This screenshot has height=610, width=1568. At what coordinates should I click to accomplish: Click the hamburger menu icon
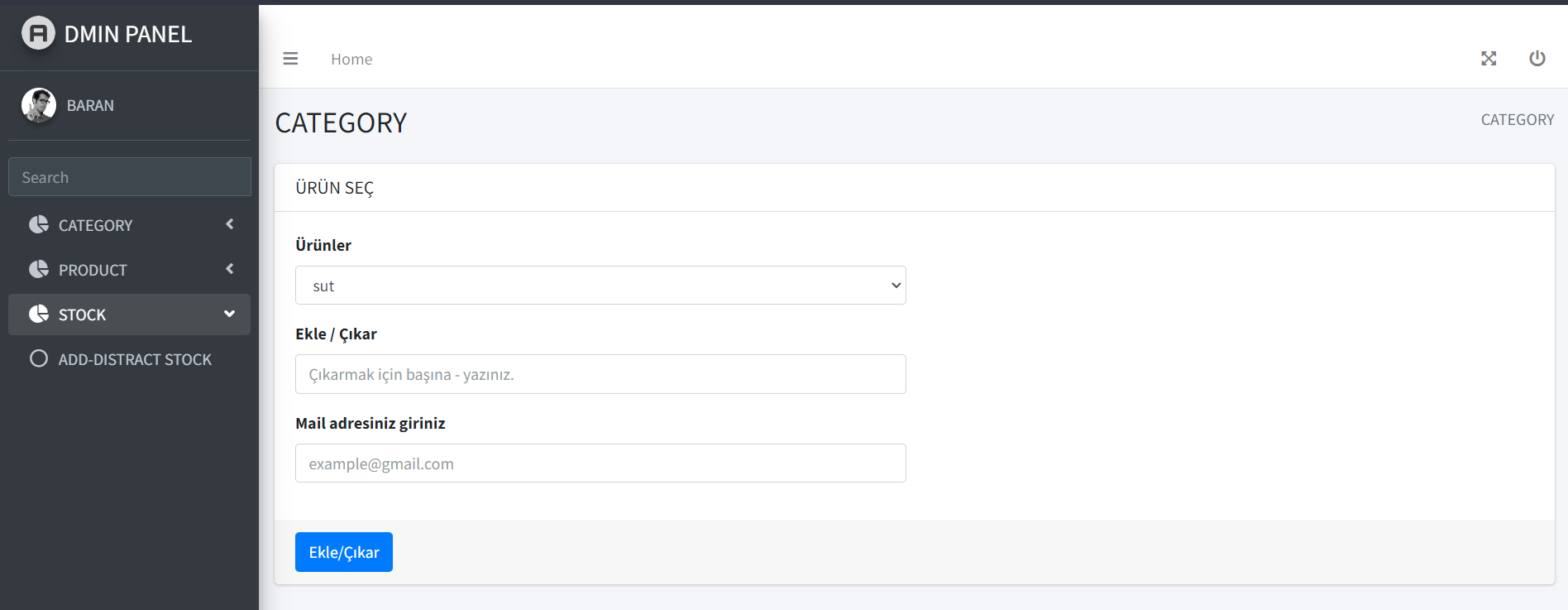click(x=290, y=58)
